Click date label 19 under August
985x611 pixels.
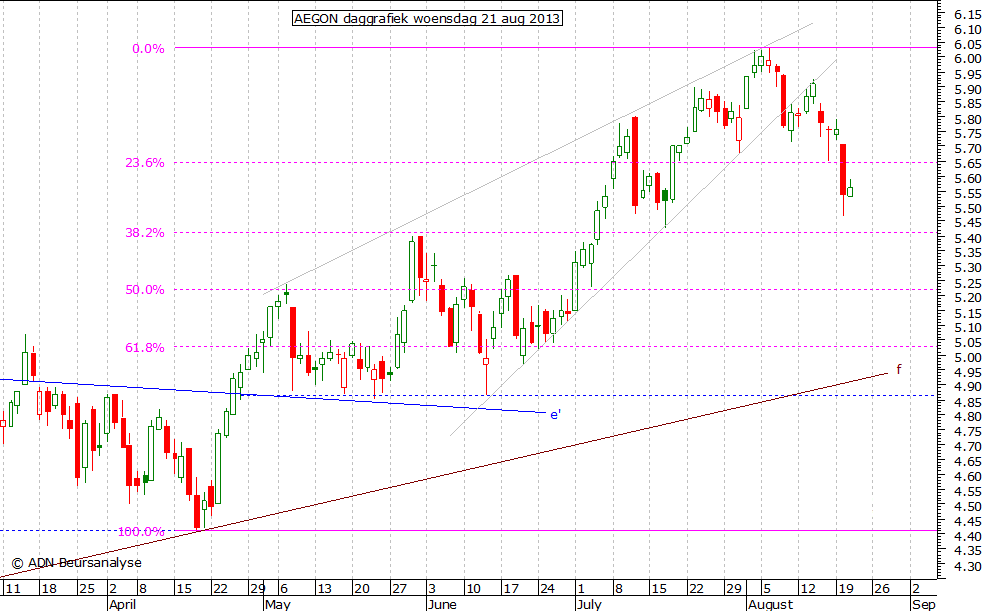coord(846,589)
